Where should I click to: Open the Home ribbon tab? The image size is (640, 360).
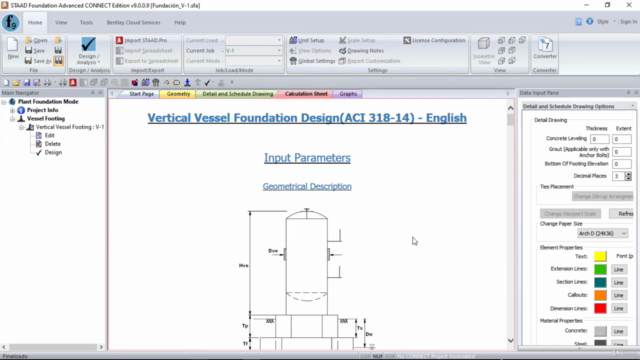coord(35,22)
